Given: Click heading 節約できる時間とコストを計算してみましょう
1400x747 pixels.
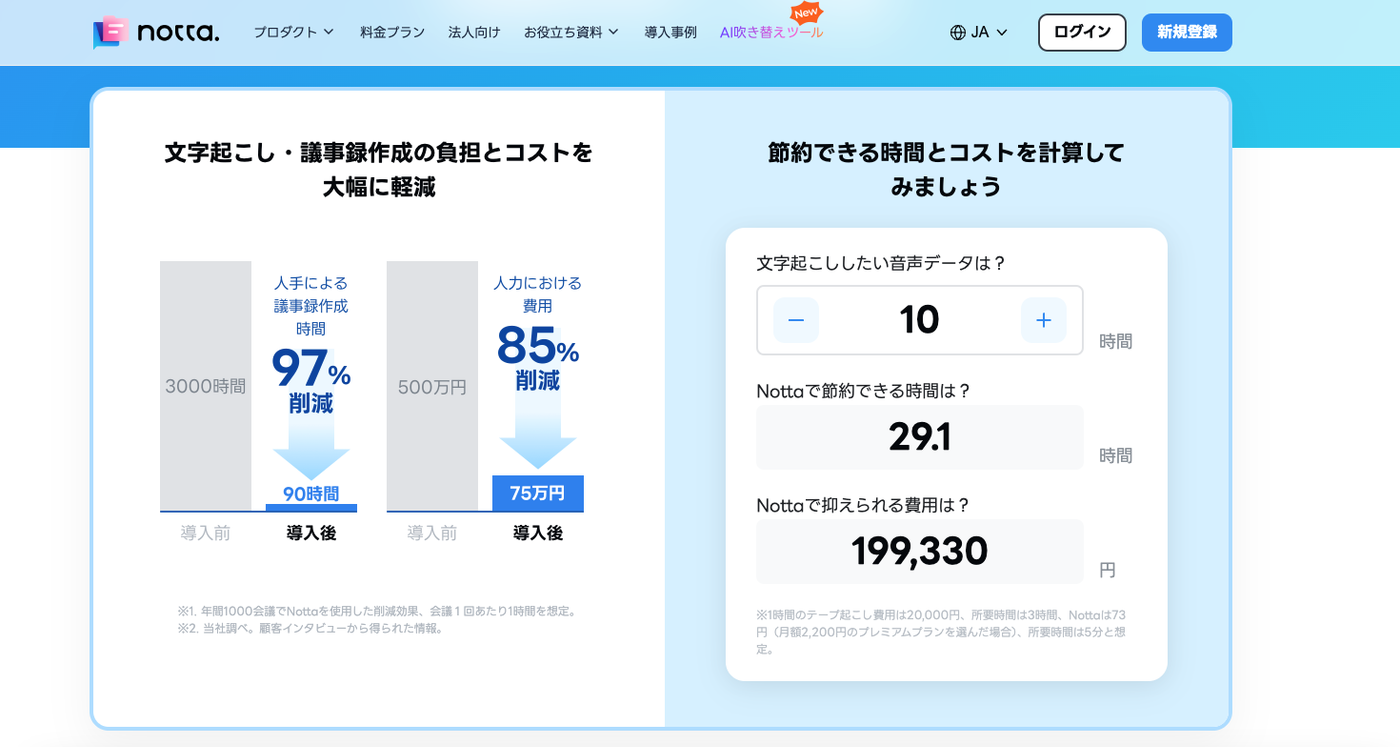Looking at the screenshot, I should [x=946, y=169].
